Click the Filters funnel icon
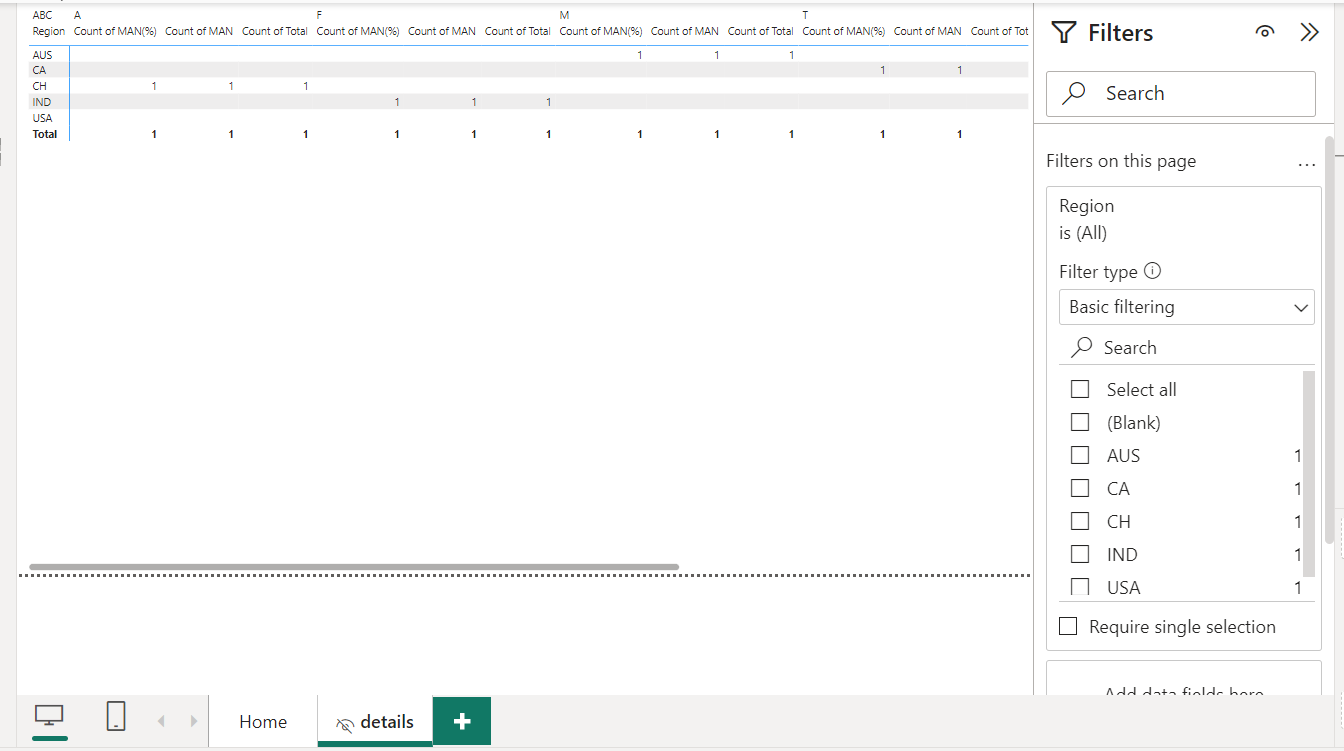The image size is (1344, 751). 1064,33
